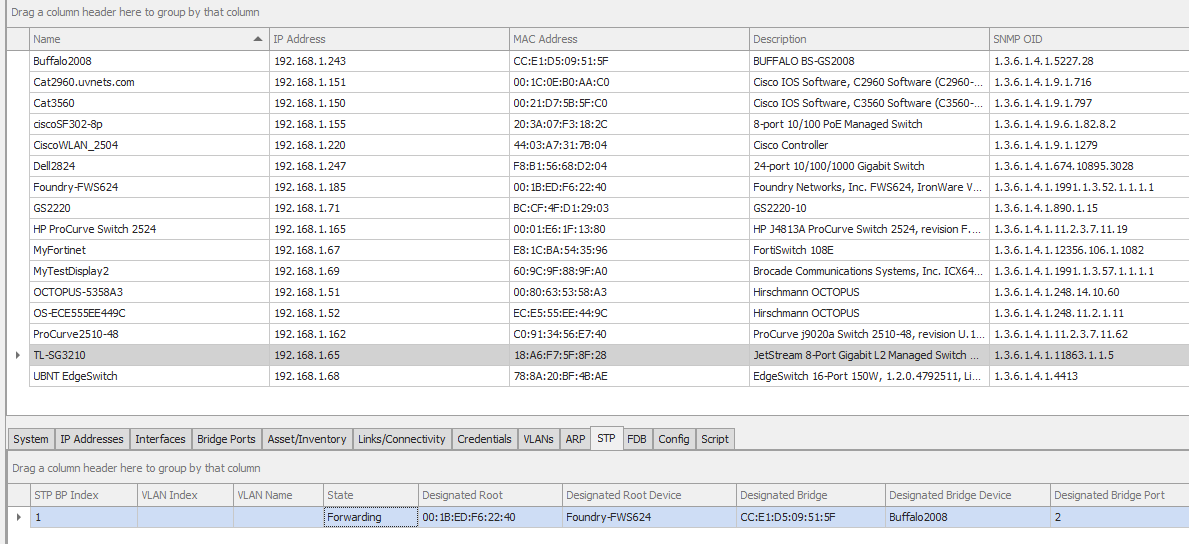The height and width of the screenshot is (544, 1189).
Task: Sort by the MAC Address column header
Action: pyautogui.click(x=629, y=39)
